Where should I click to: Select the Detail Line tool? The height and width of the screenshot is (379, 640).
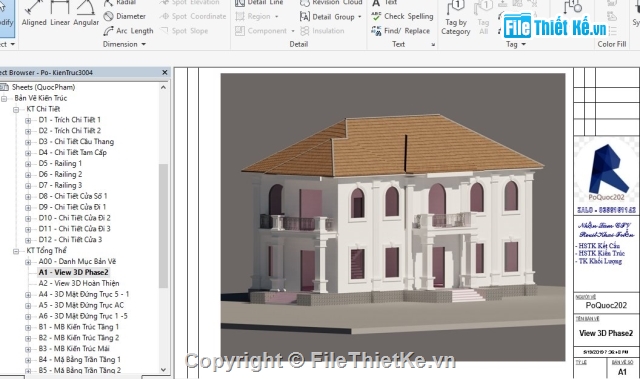[x=259, y=2]
